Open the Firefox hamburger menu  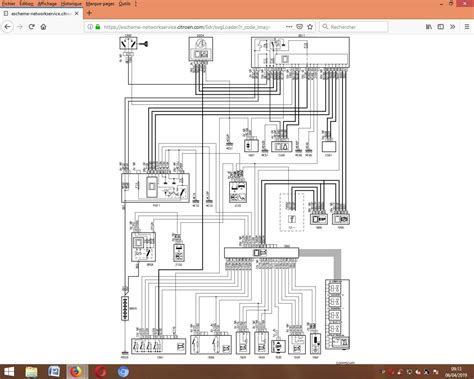pos(467,27)
